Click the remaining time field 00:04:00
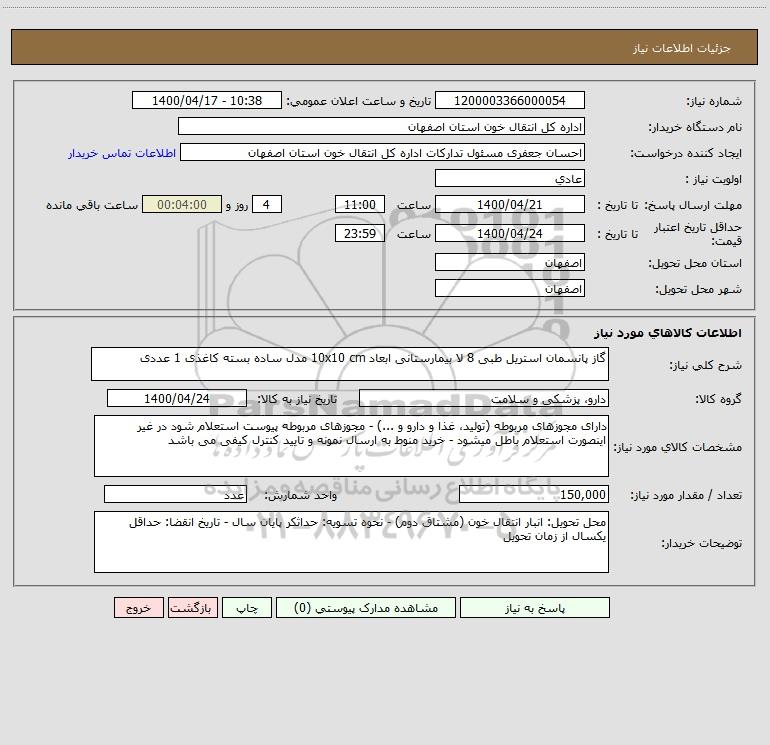Screen dimensions: 770x745 tap(182, 204)
